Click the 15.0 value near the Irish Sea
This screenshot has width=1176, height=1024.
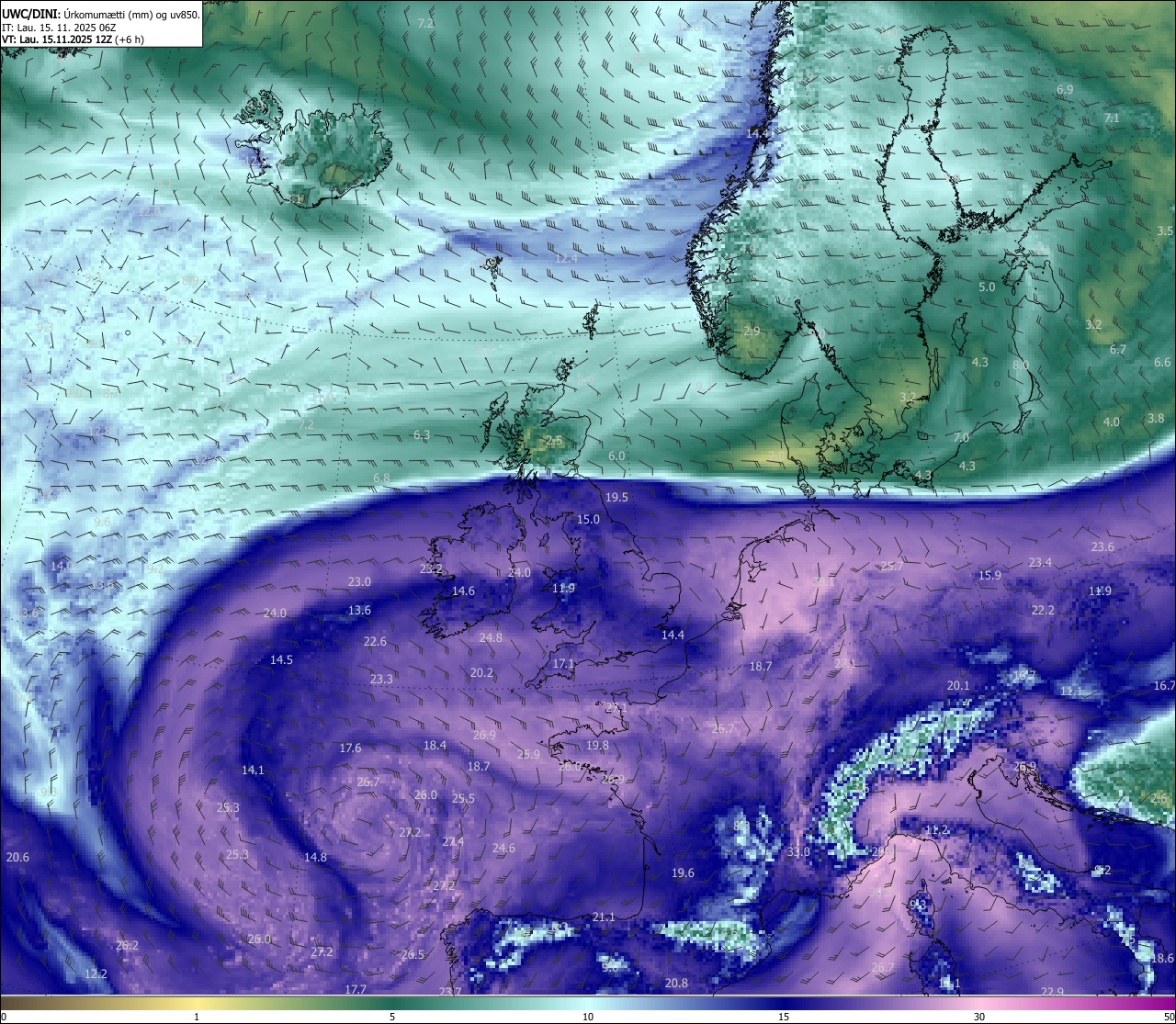click(x=588, y=519)
